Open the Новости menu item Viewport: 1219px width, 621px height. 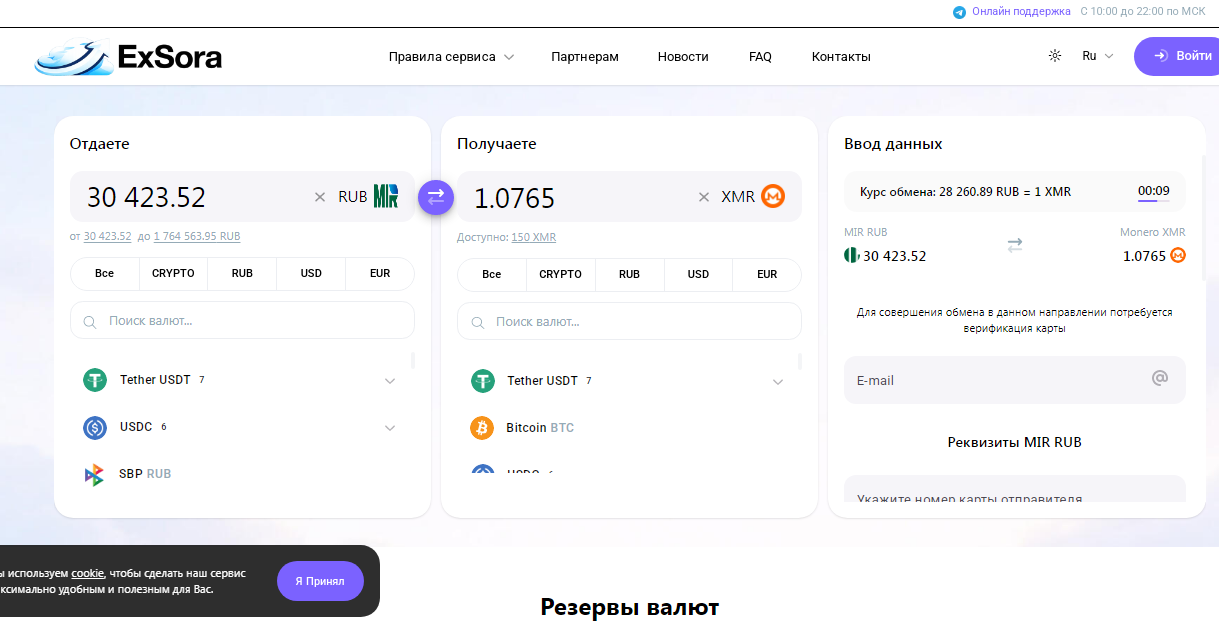pyautogui.click(x=683, y=57)
